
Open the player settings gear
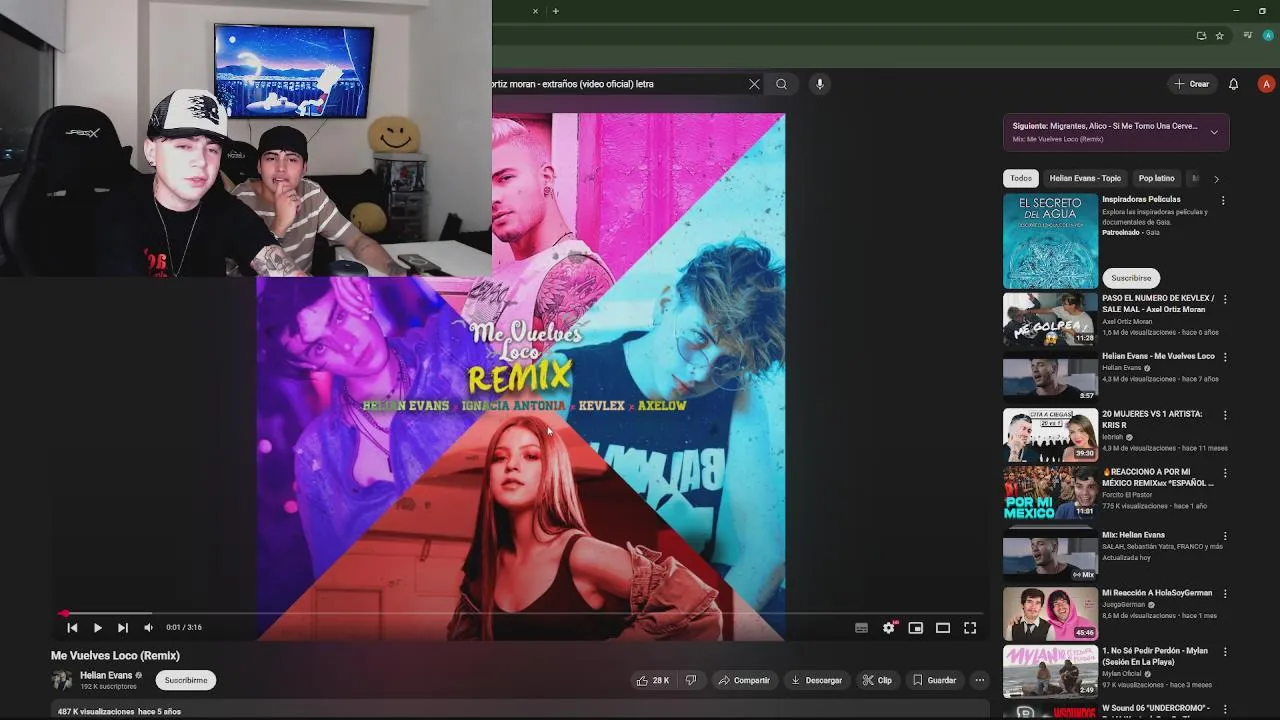pos(888,628)
